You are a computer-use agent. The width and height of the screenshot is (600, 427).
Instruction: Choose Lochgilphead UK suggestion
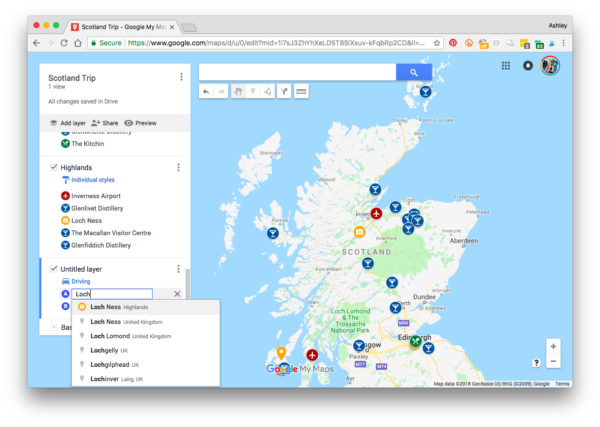click(146, 365)
